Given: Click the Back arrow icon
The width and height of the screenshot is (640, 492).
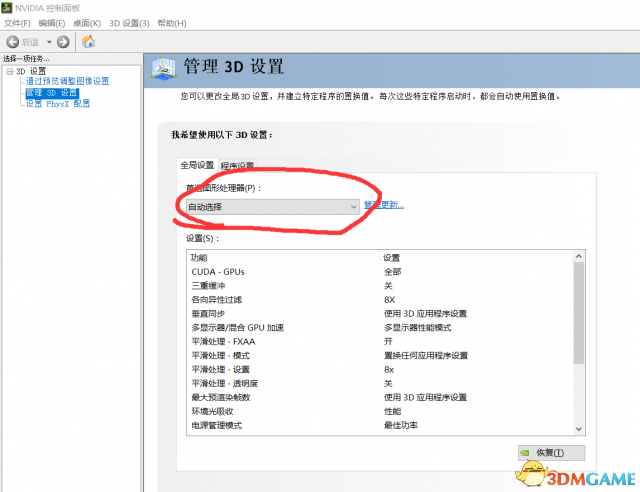Looking at the screenshot, I should point(13,42).
